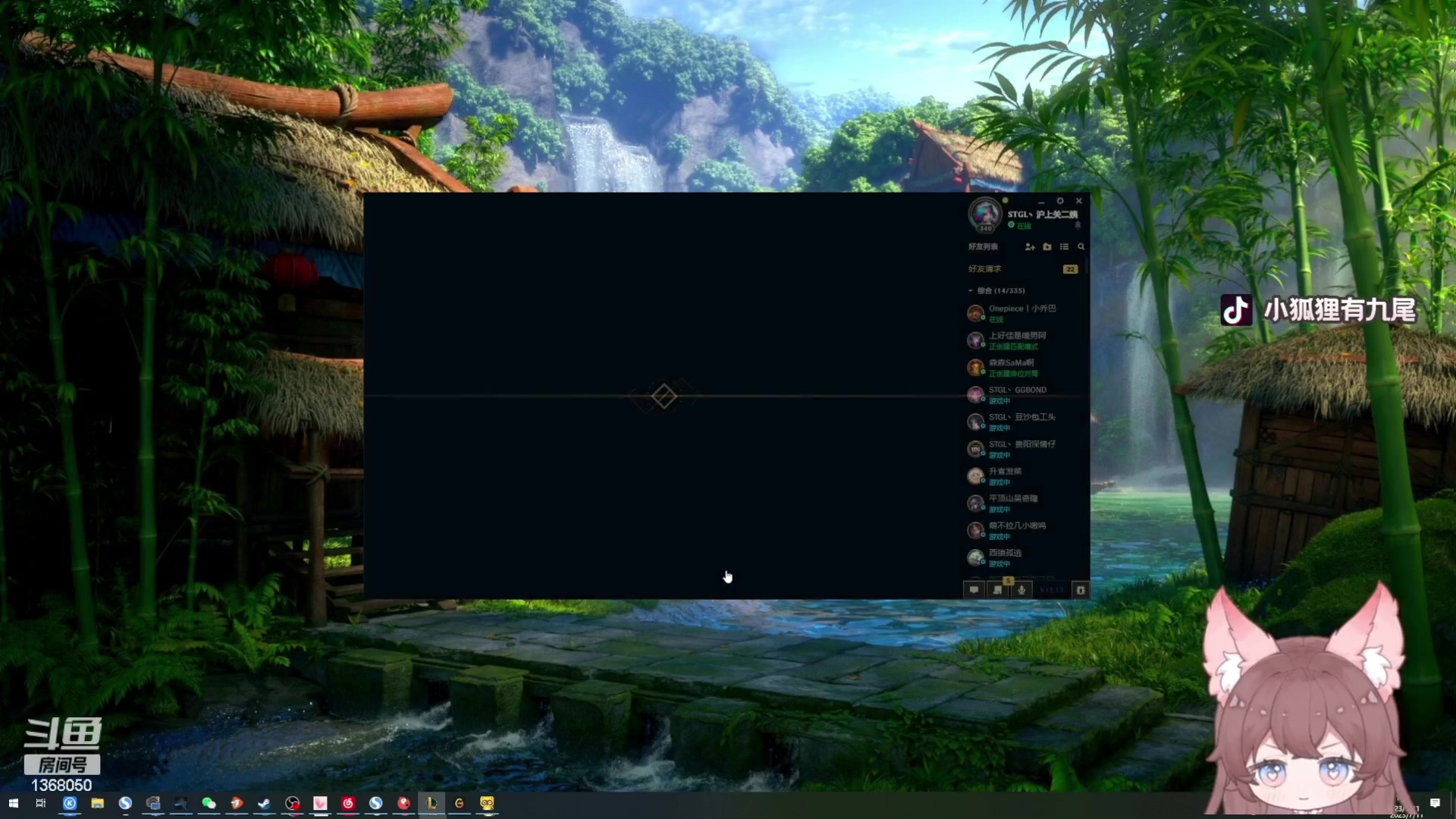Switch to League of Legends taskbar icon

click(431, 803)
